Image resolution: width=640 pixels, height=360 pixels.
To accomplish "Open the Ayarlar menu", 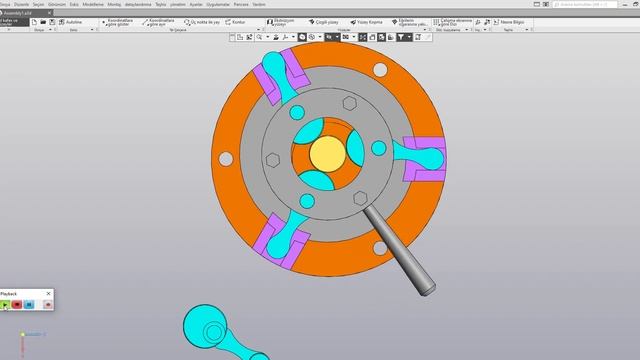I will pos(196,4).
